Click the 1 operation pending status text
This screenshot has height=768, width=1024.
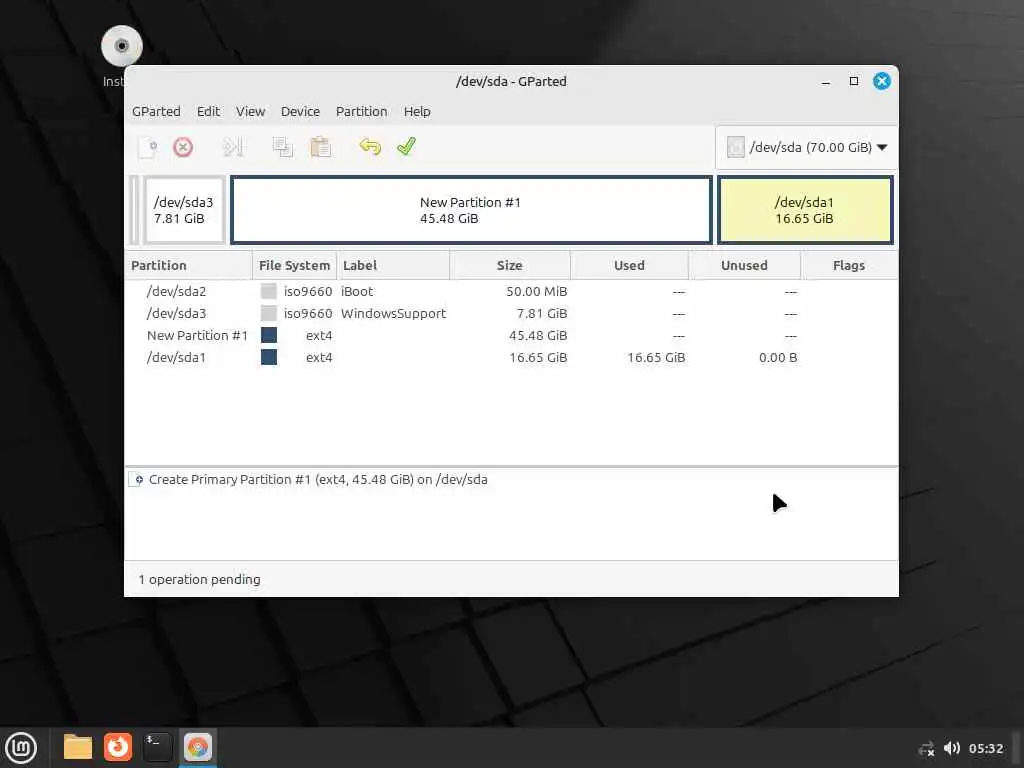199,580
